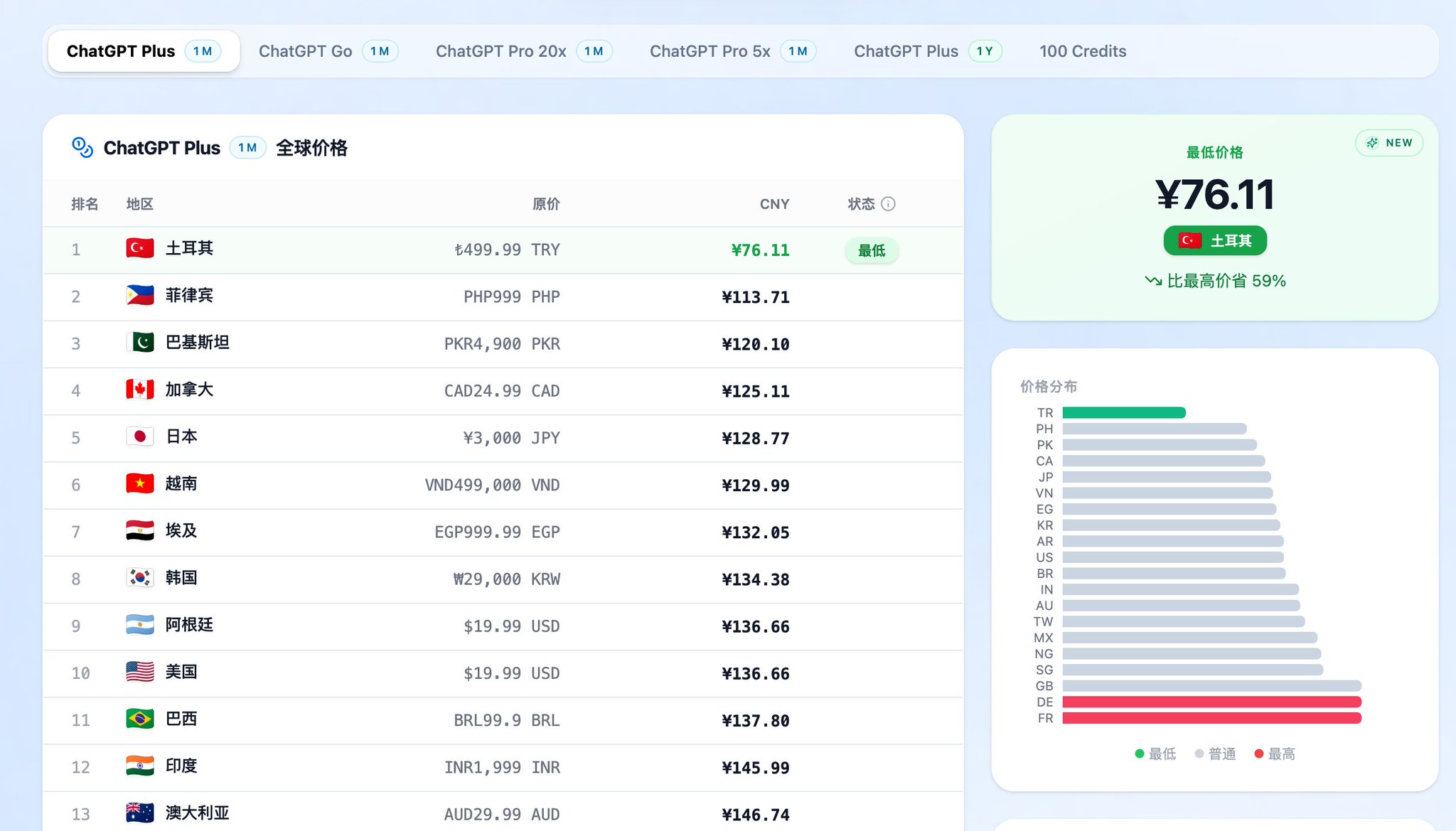Click the Canada flag next to 加拿大
This screenshot has height=831, width=1456.
tap(140, 390)
